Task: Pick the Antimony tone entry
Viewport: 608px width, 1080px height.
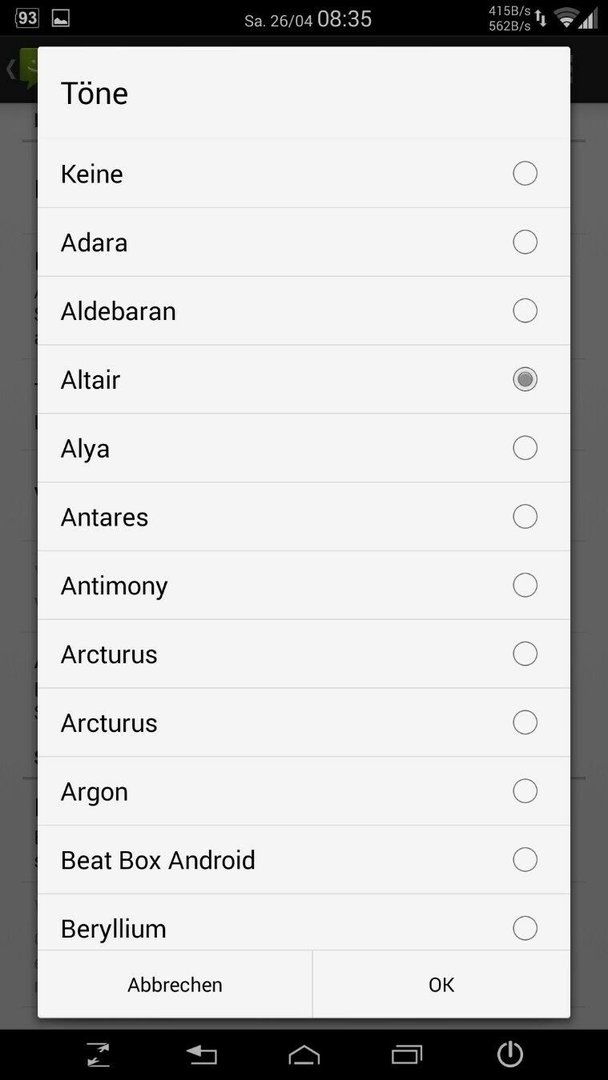Action: click(304, 585)
